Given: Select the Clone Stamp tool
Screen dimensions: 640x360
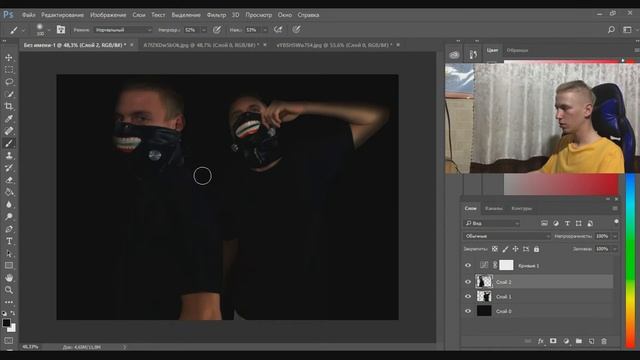Looking at the screenshot, I should pos(9,156).
